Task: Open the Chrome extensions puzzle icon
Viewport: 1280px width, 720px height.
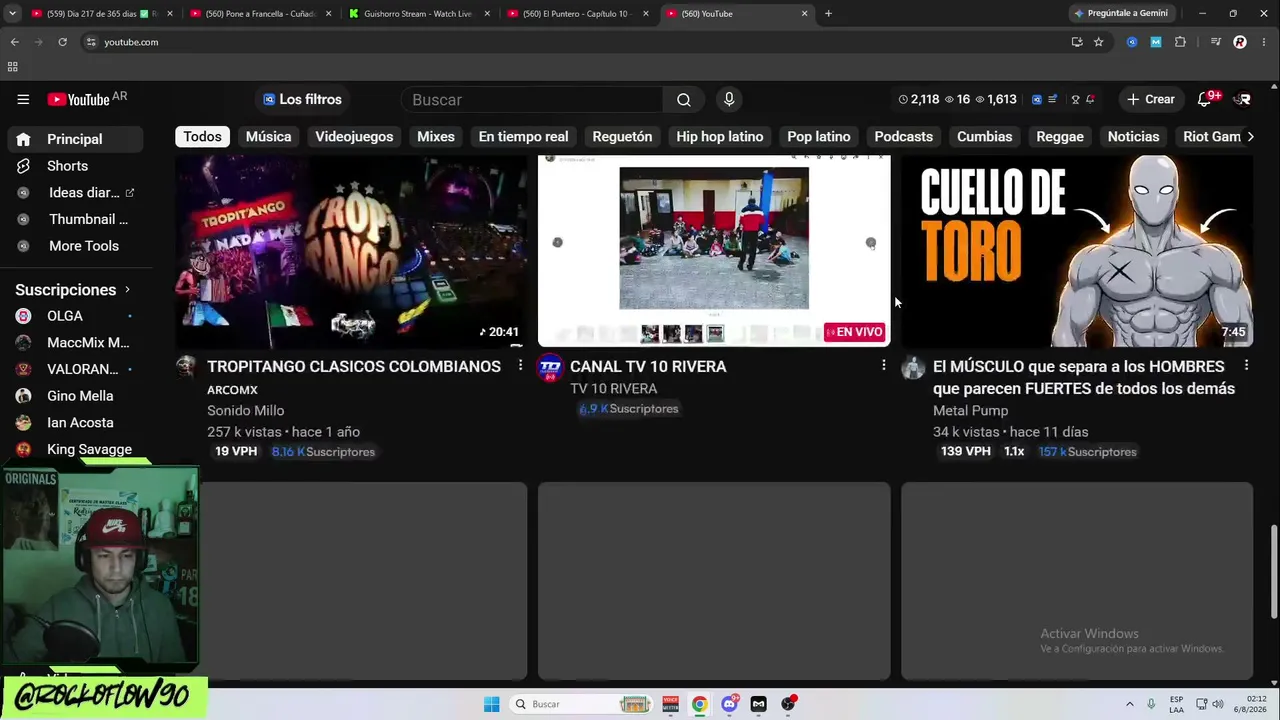Action: coord(1180,42)
